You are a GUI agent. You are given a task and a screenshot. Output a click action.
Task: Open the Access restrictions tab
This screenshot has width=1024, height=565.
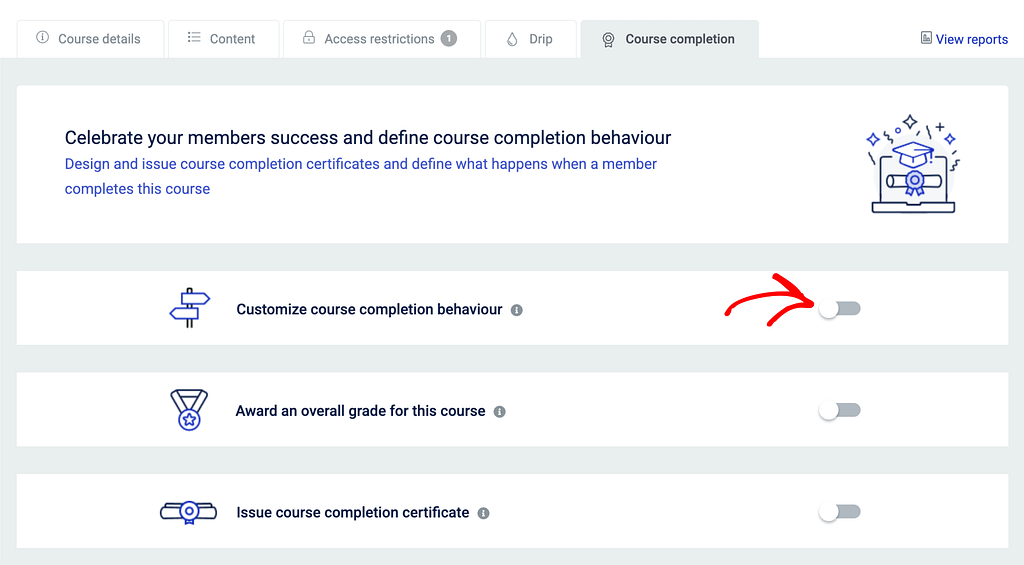(x=379, y=39)
